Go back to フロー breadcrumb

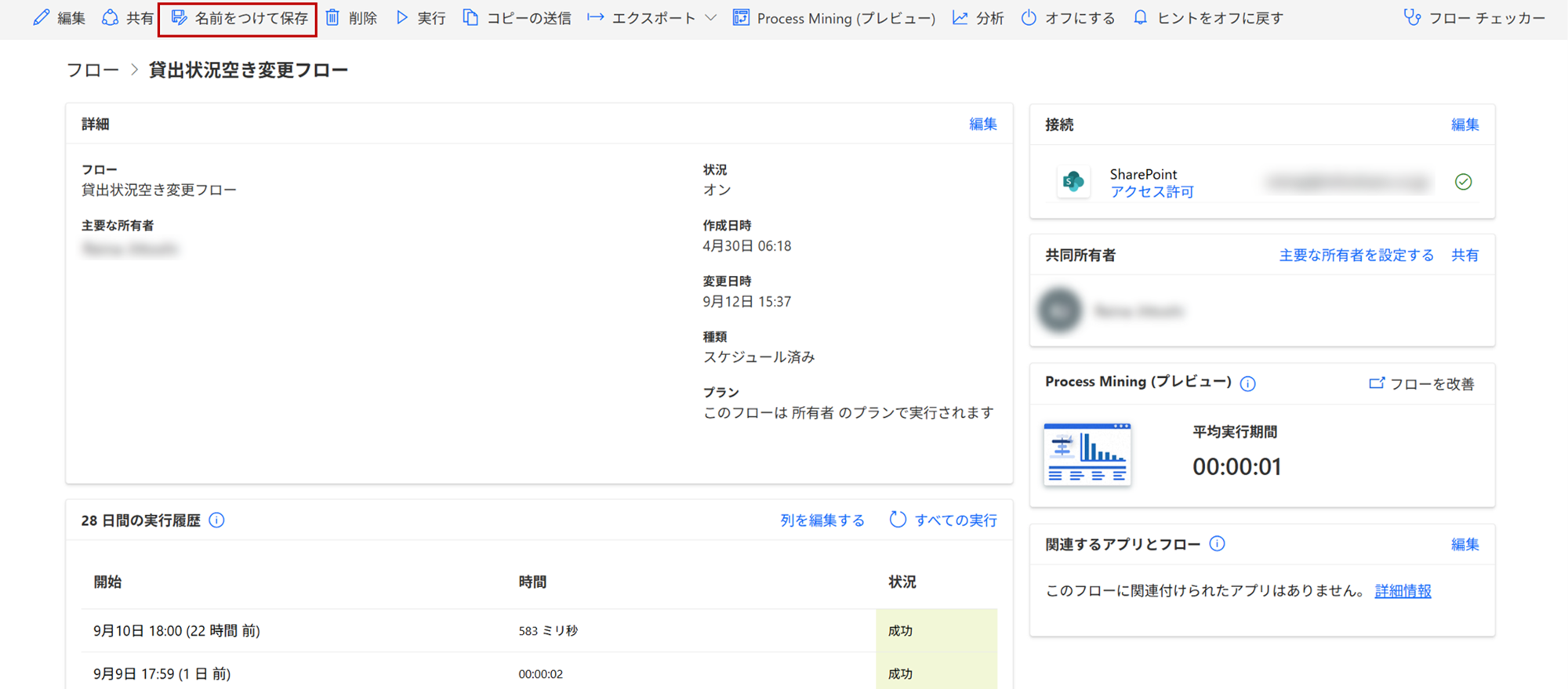93,70
